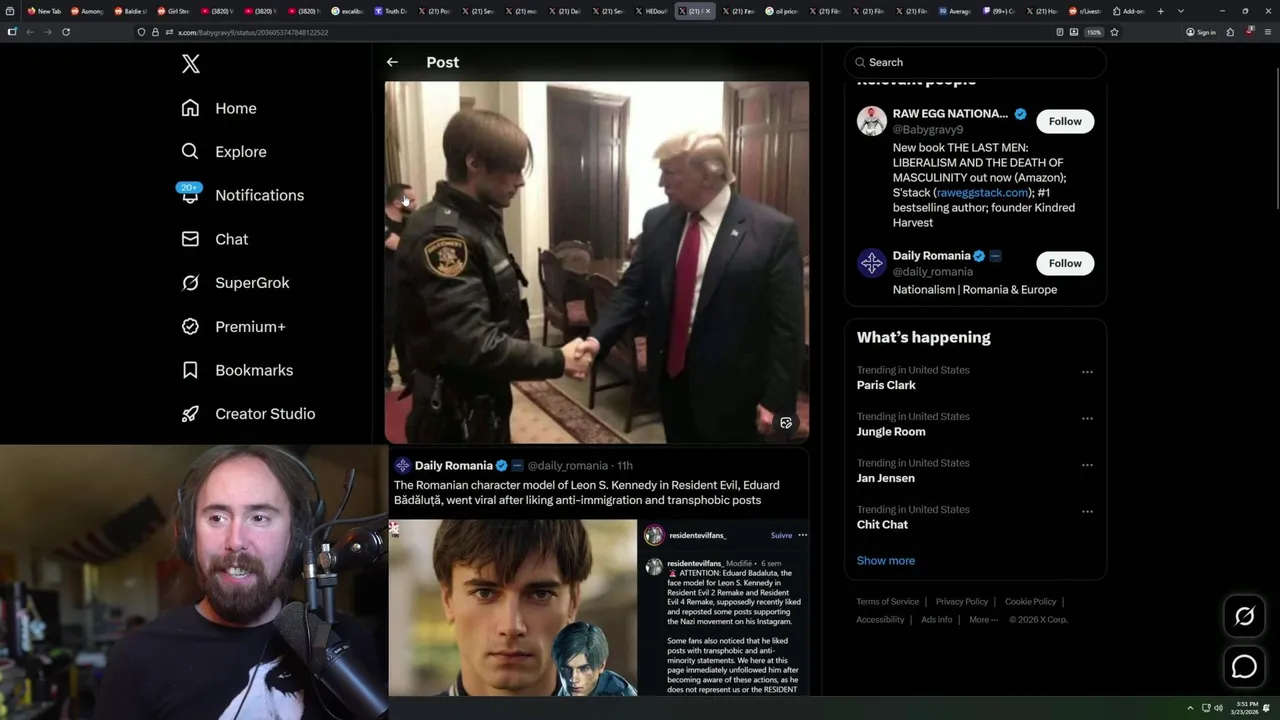This screenshot has width=1280, height=720.
Task: Open raweggstack.com link
Action: coord(981,193)
